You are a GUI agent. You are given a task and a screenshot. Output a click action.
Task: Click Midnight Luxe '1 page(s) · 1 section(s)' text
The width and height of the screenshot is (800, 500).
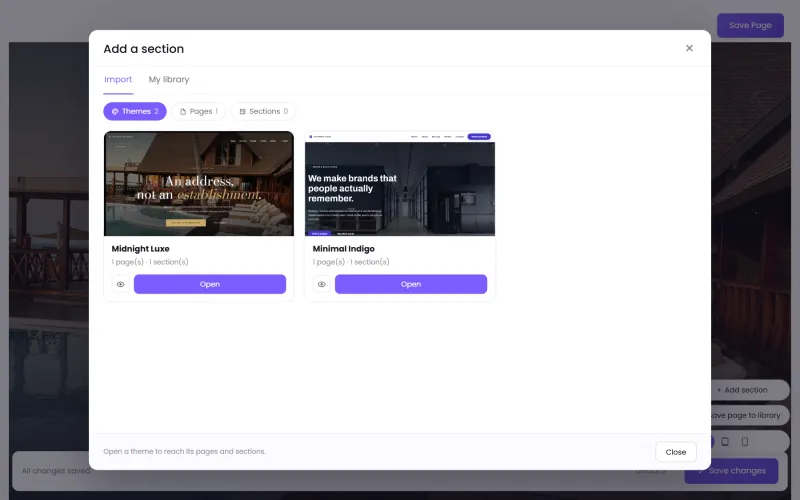(x=150, y=262)
